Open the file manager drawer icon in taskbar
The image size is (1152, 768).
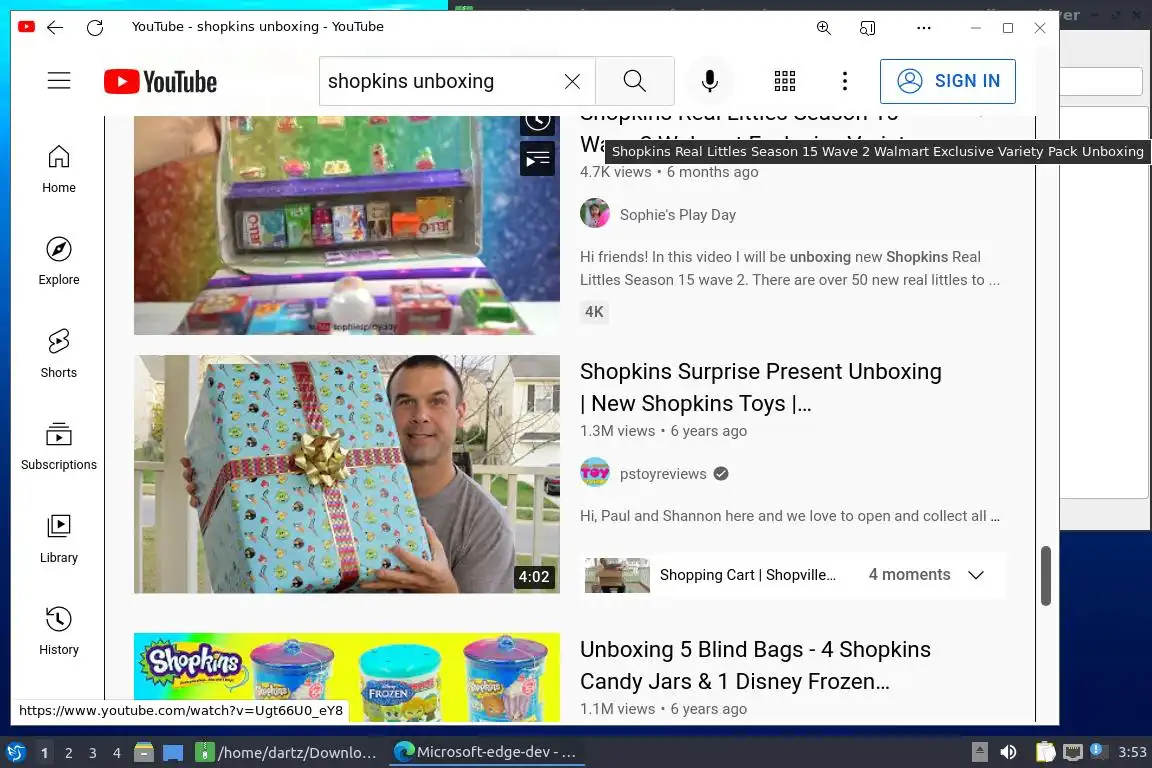[x=144, y=753]
